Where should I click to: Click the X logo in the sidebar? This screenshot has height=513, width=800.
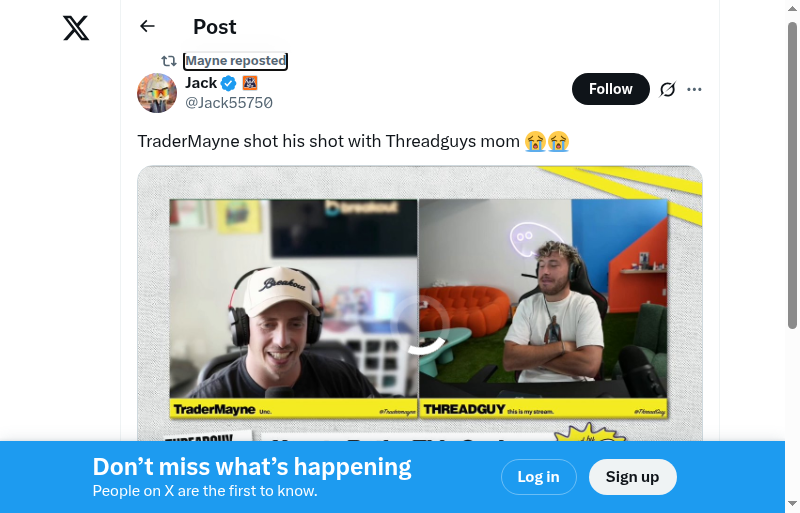pos(76,28)
